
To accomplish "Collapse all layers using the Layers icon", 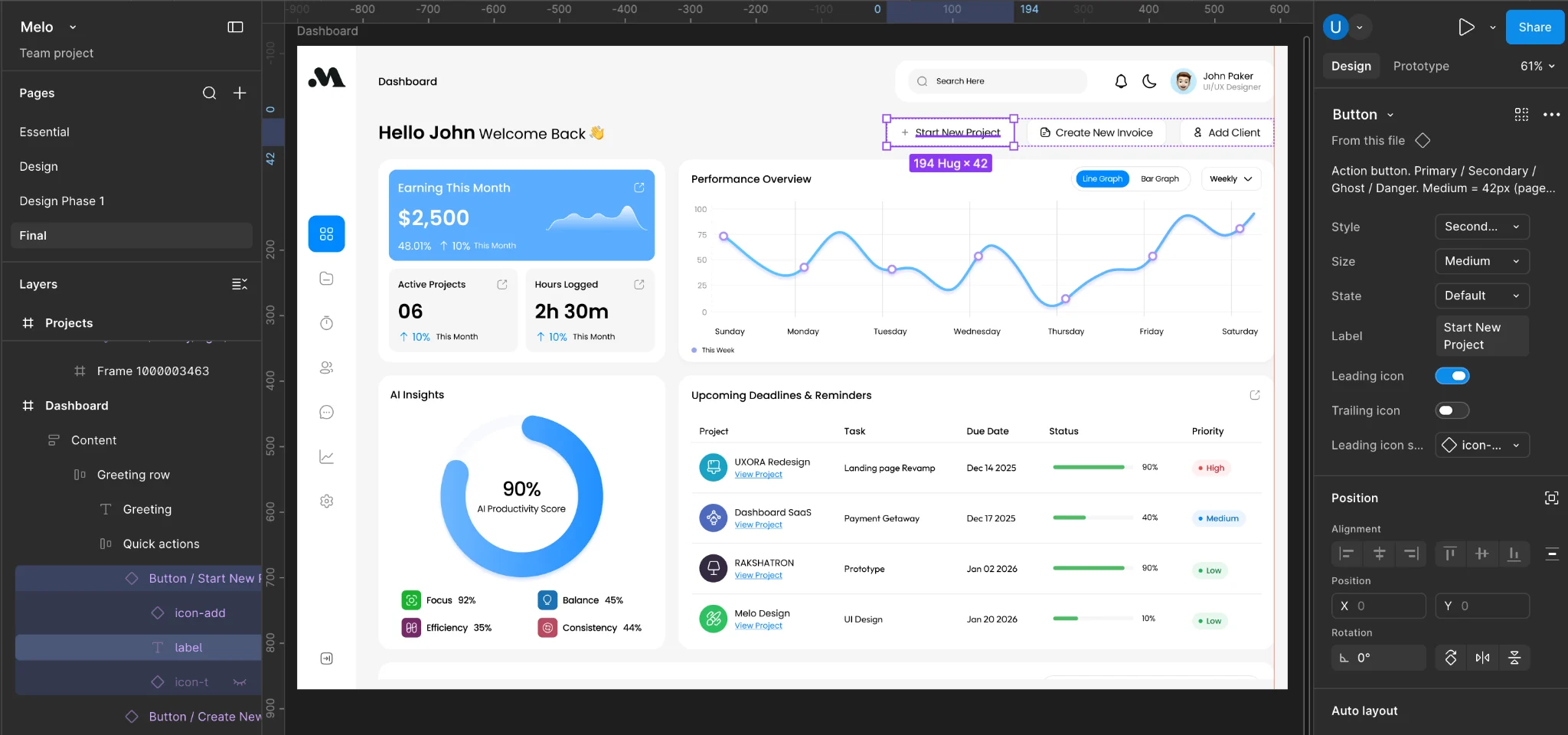I will point(240,284).
